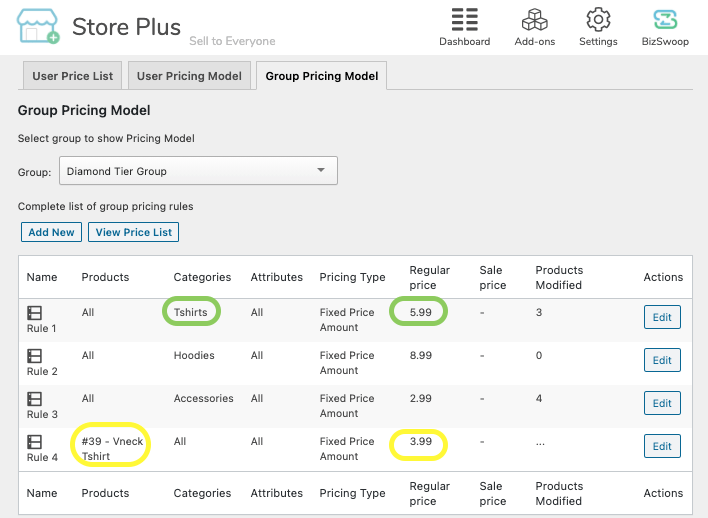Image resolution: width=708 pixels, height=518 pixels.
Task: Click the bottom Categories footer header
Action: [202, 493]
